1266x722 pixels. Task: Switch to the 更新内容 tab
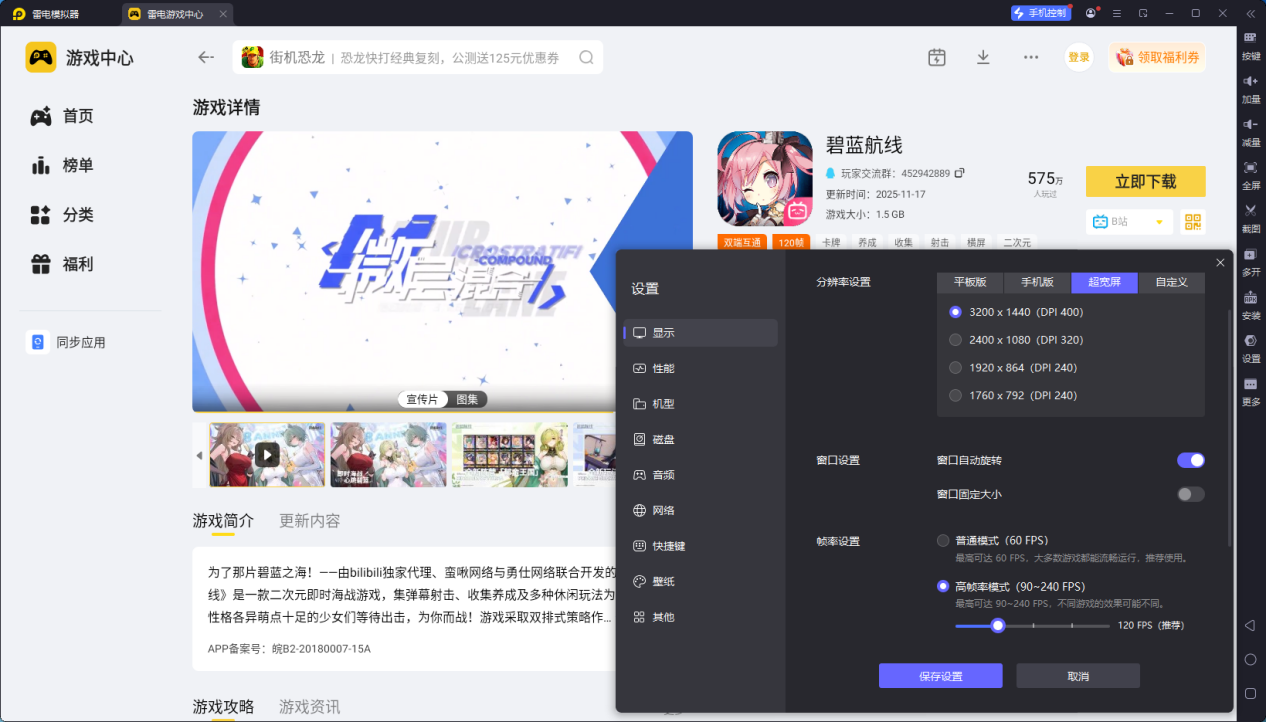pos(311,520)
